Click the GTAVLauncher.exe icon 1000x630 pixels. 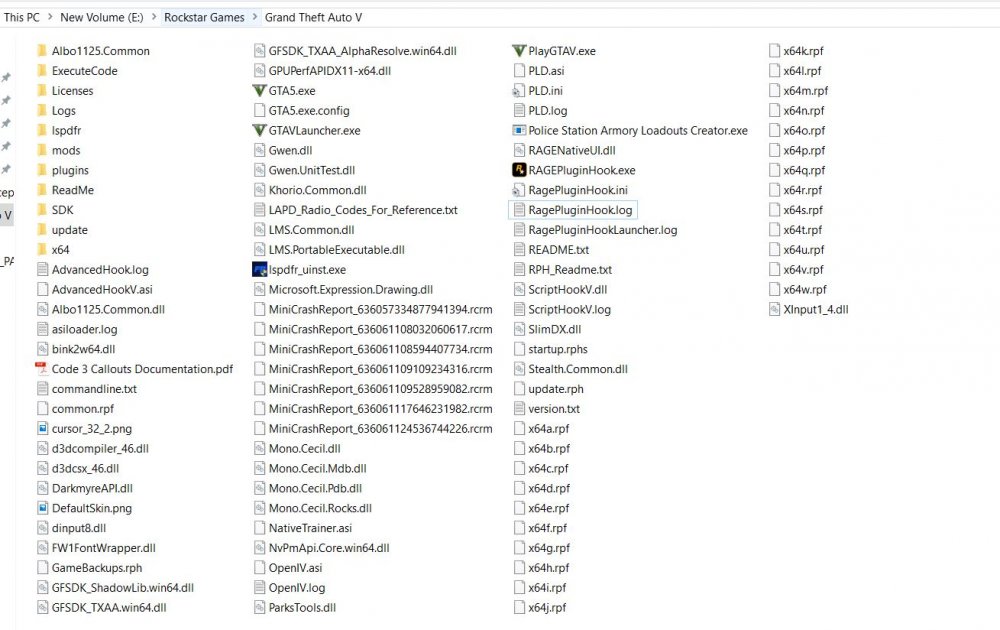pyautogui.click(x=260, y=130)
